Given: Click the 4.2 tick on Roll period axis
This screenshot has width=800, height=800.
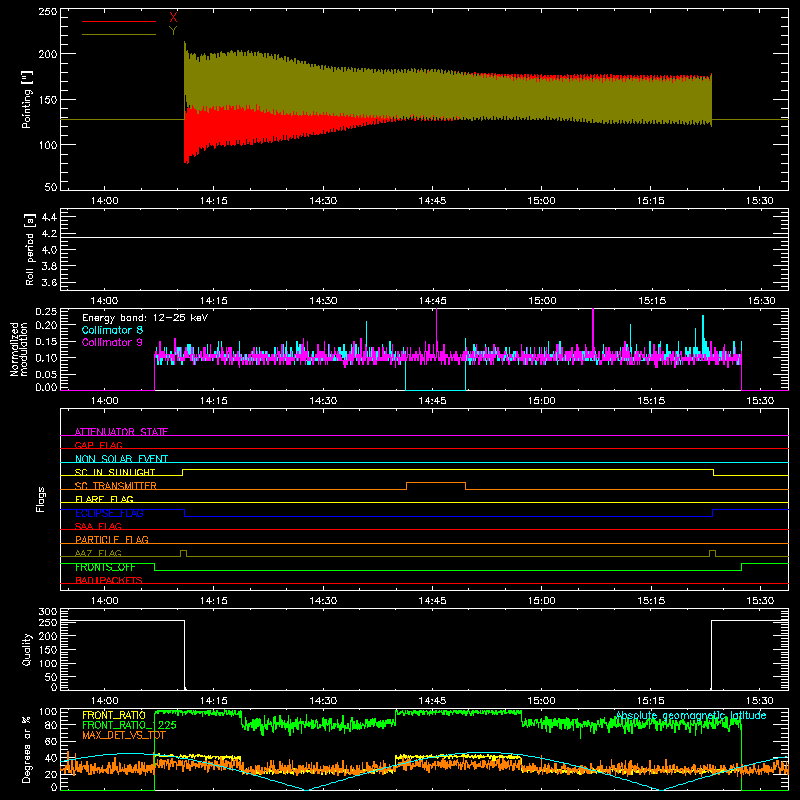Looking at the screenshot, I should (49, 234).
